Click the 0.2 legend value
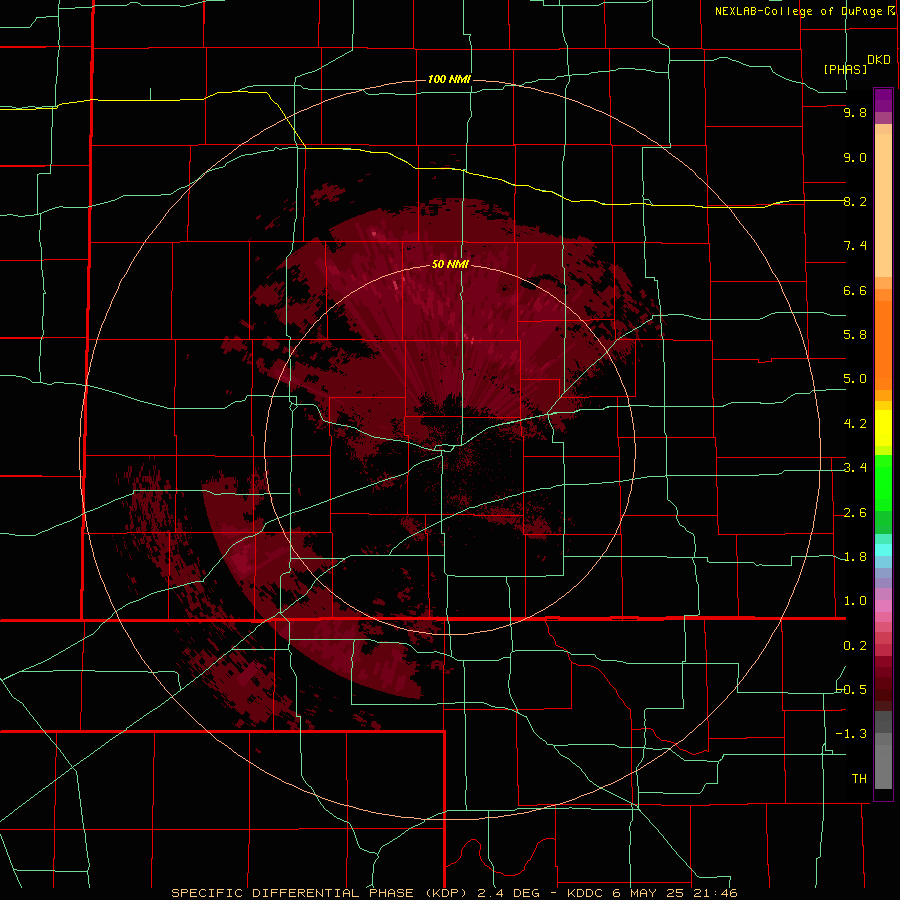This screenshot has height=900, width=900. [855, 646]
